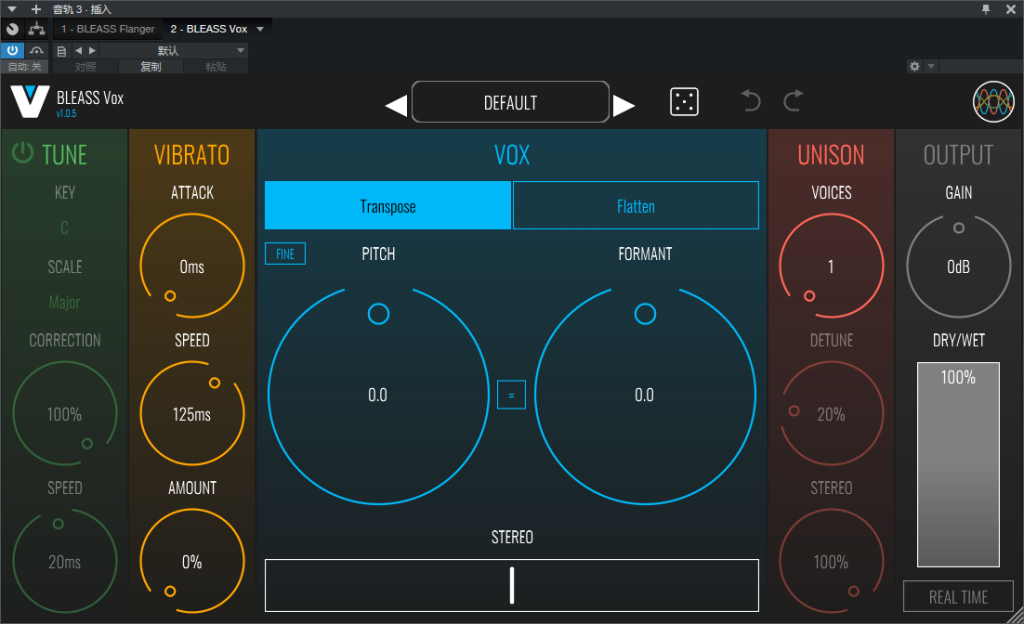Toggle the blue plugin power/bypass button
This screenshot has width=1024, height=624.
click(12, 50)
